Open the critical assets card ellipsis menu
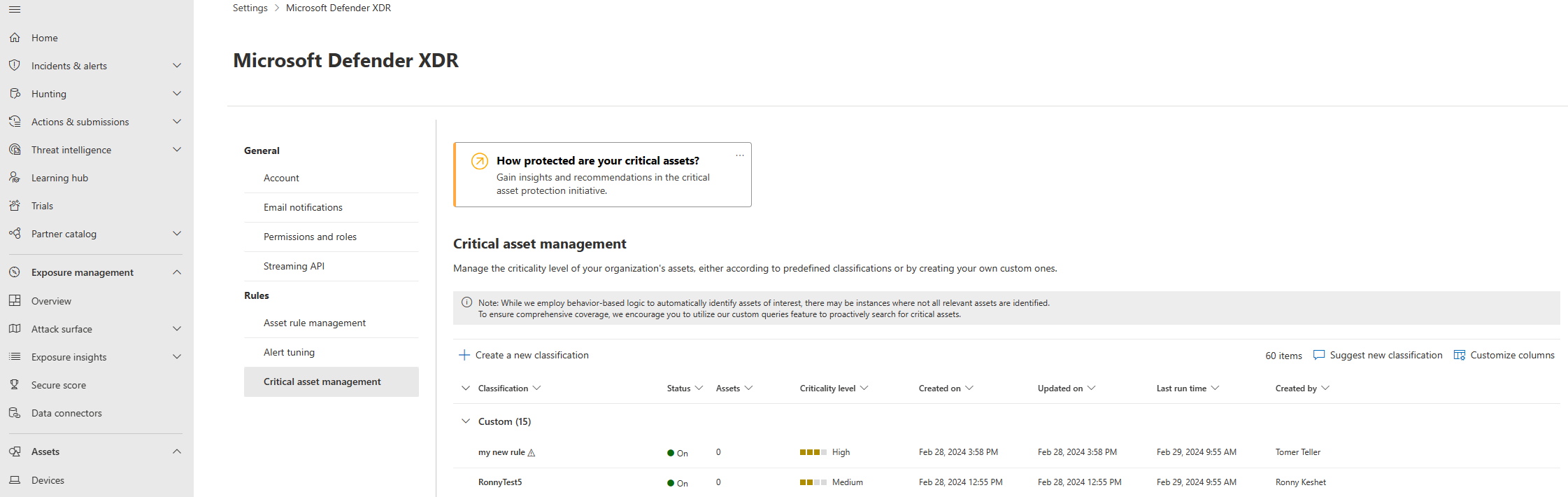This screenshot has width=1568, height=497. (740, 155)
